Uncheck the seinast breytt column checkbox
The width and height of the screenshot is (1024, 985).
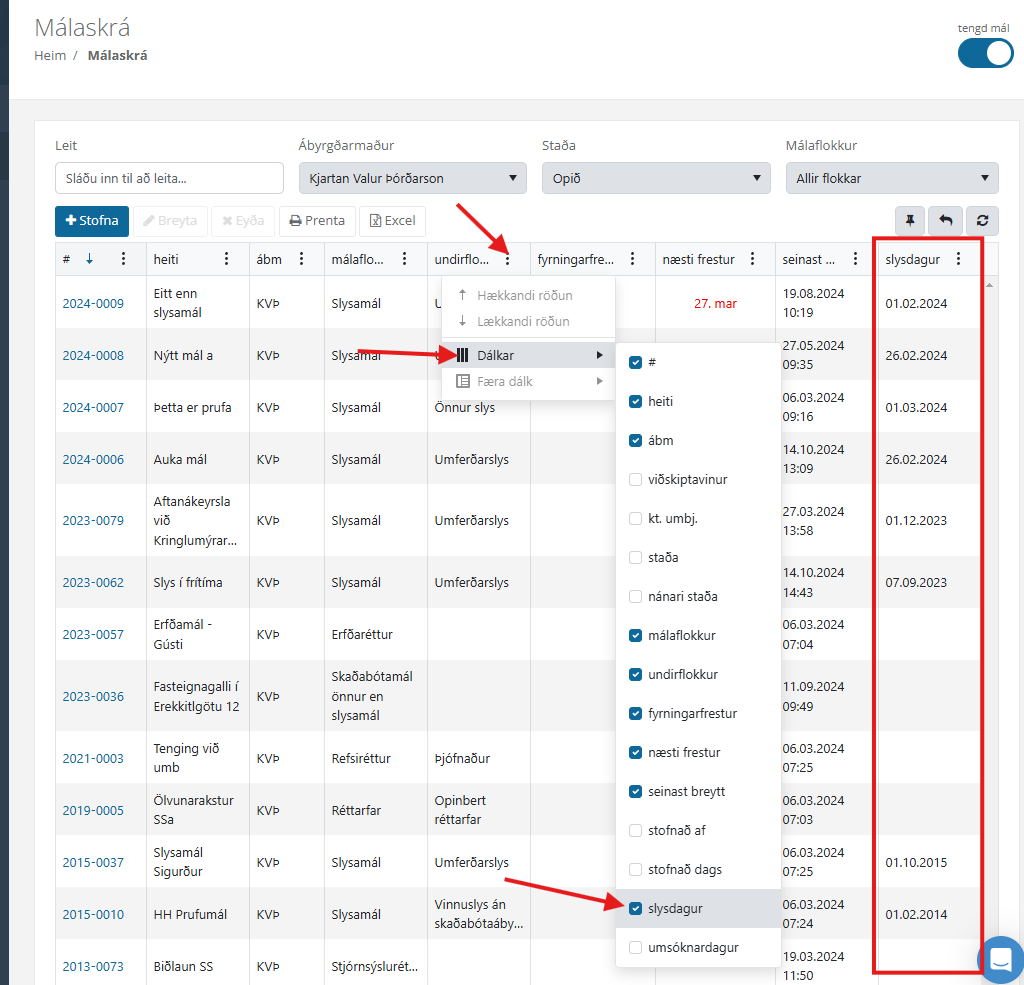pos(635,792)
